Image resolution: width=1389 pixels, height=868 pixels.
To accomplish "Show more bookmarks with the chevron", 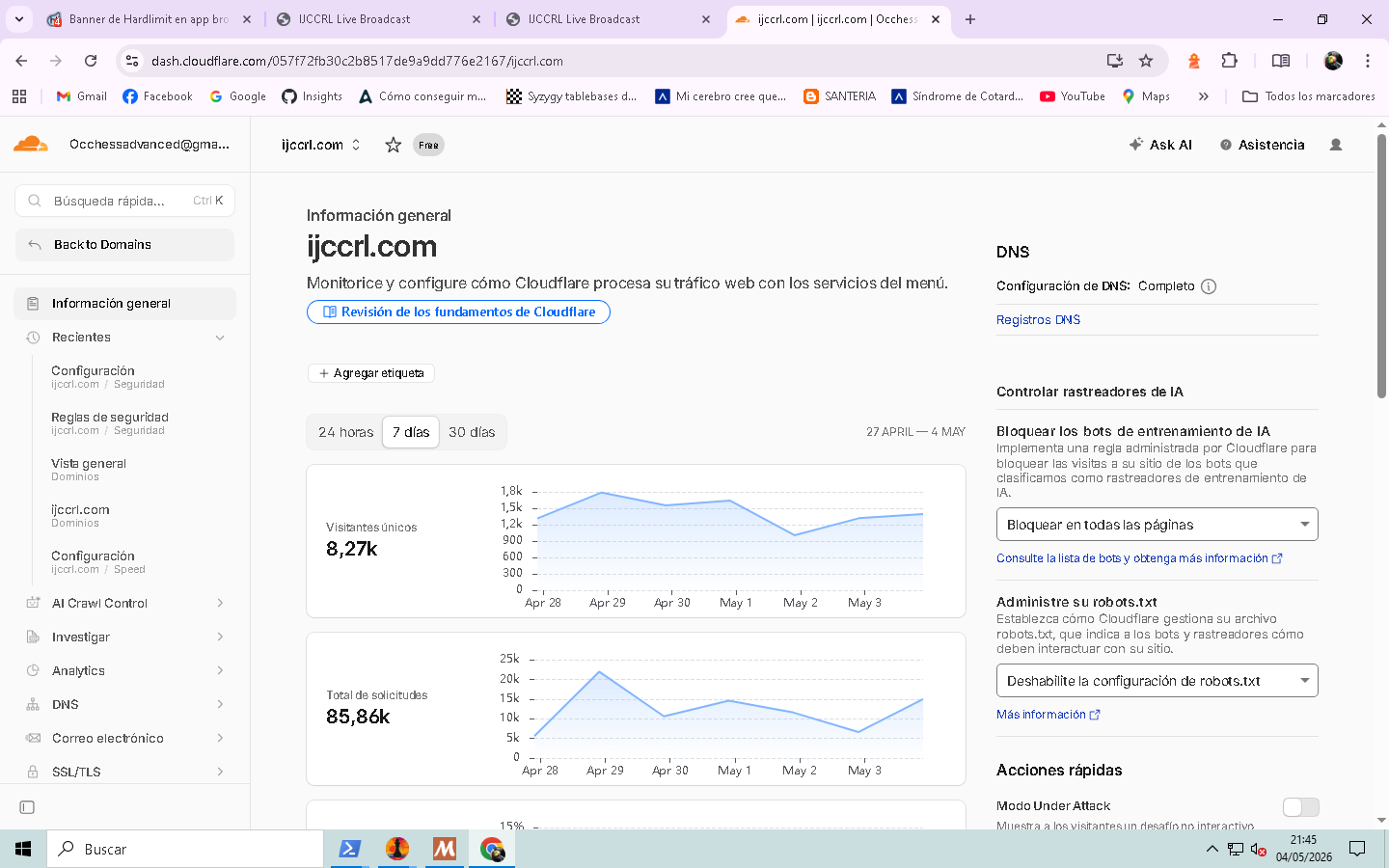I will point(1203,96).
